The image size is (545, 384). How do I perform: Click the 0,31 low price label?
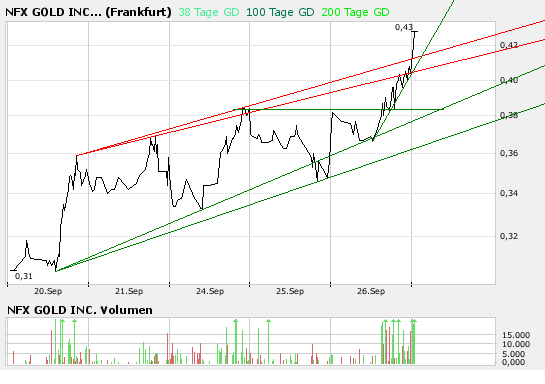[24, 276]
